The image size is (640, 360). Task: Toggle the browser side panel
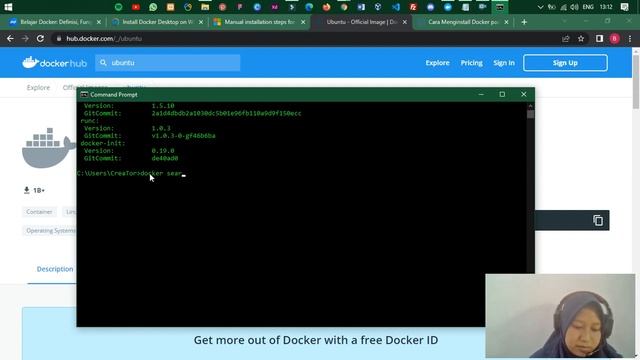599,38
